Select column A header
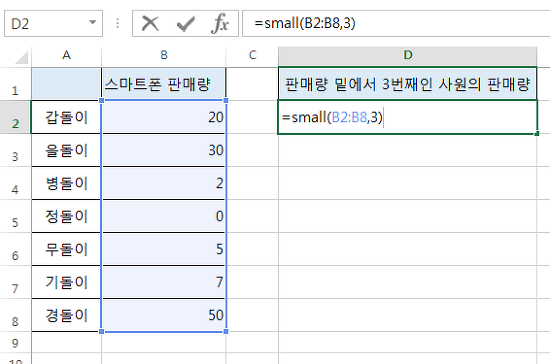The height and width of the screenshot is (364, 550). pyautogui.click(x=66, y=55)
